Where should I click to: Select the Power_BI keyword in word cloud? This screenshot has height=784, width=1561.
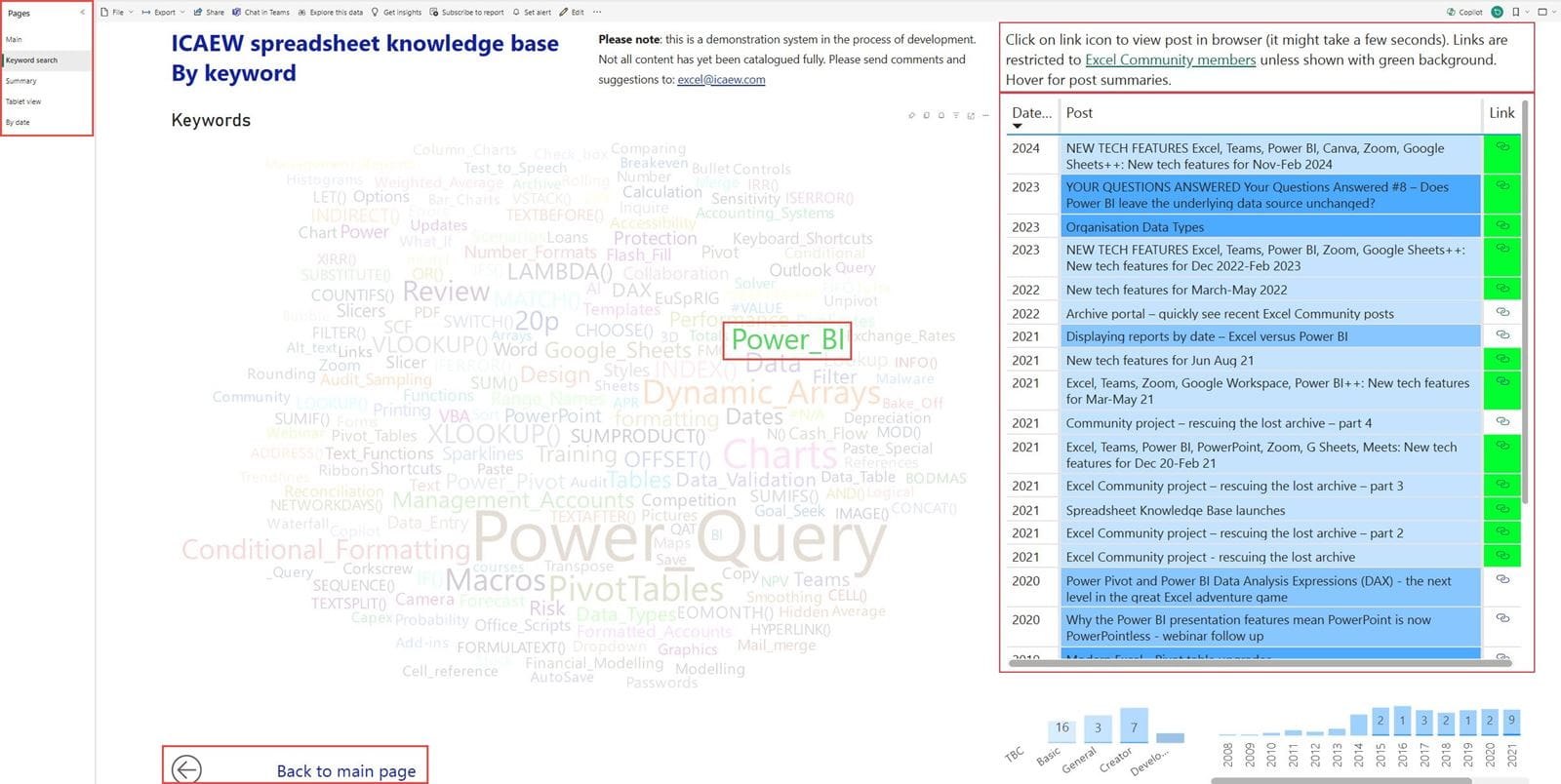(787, 339)
